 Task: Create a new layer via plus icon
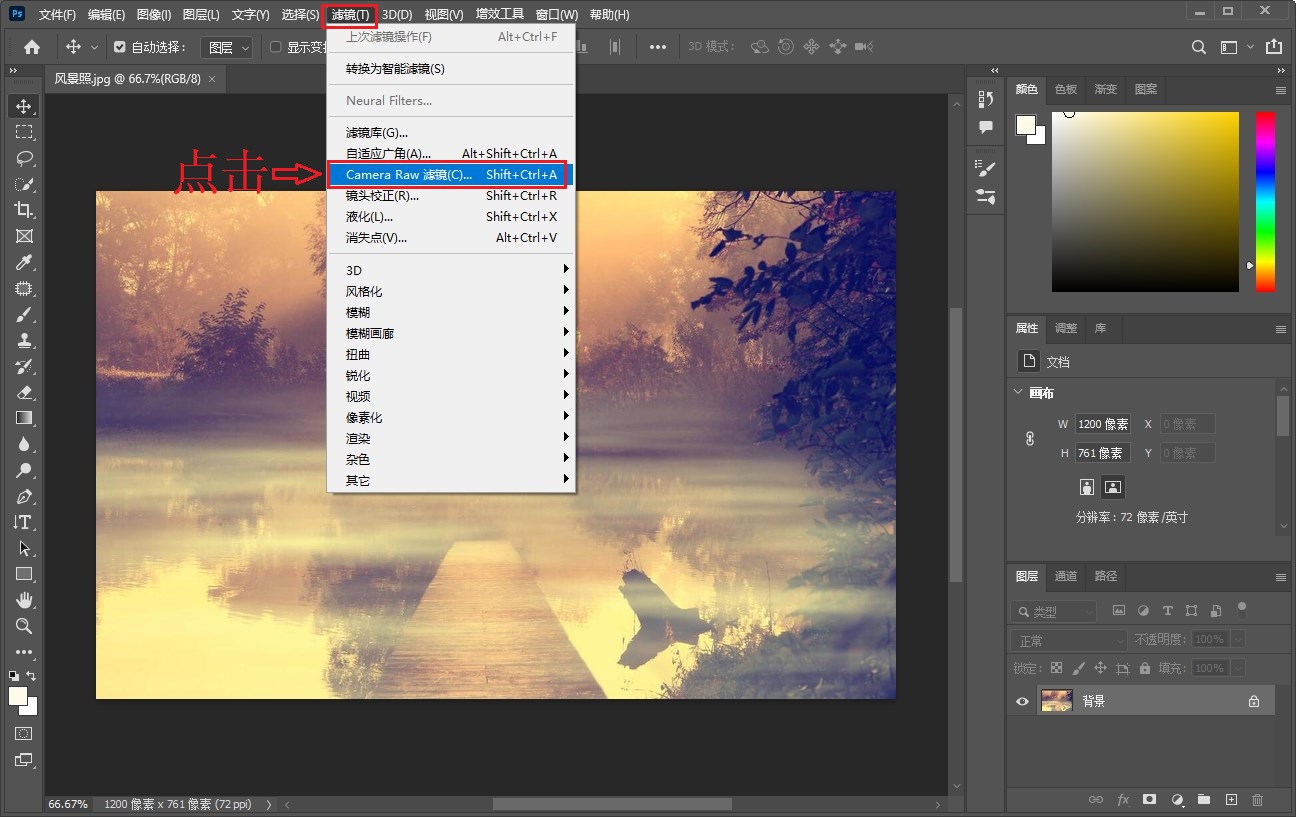pyautogui.click(x=1231, y=800)
